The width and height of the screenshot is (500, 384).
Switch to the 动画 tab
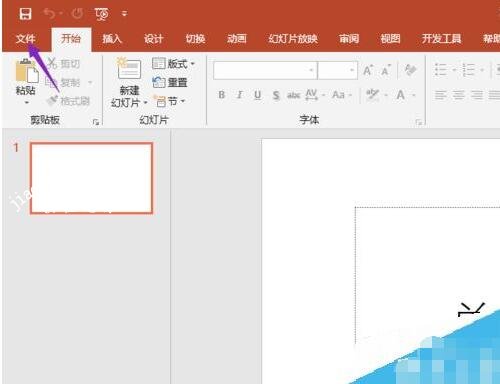point(237,39)
